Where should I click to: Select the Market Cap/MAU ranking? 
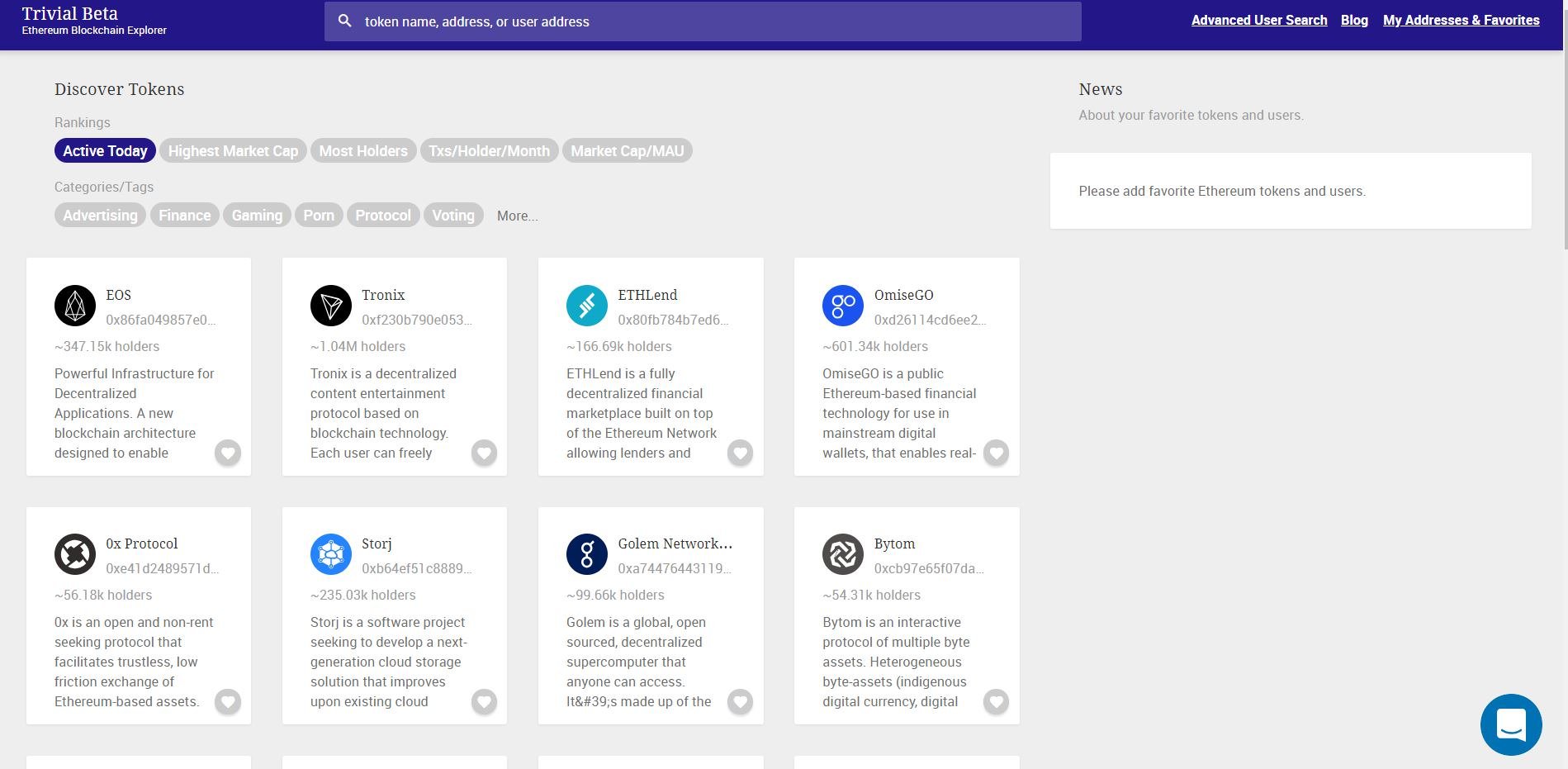tap(628, 150)
